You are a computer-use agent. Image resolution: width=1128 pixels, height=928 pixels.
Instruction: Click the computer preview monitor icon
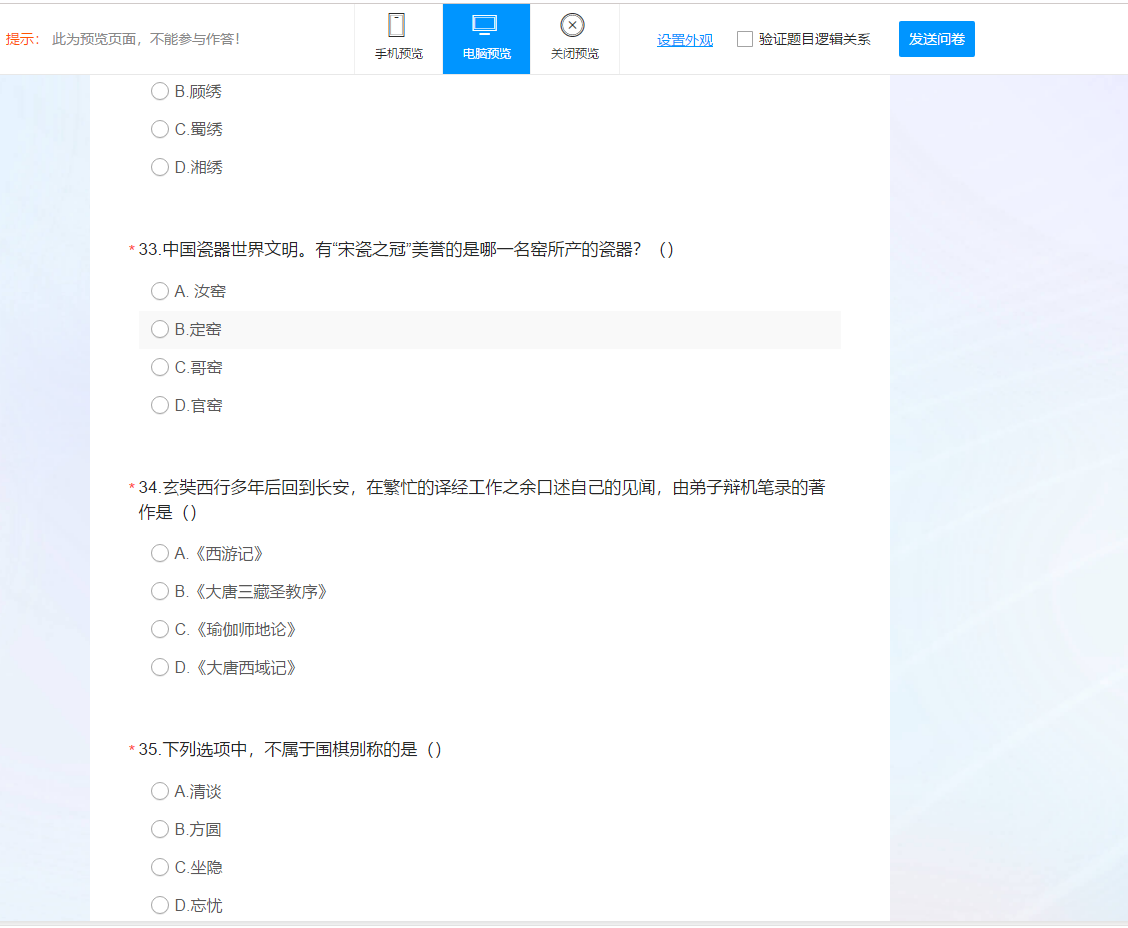(485, 26)
